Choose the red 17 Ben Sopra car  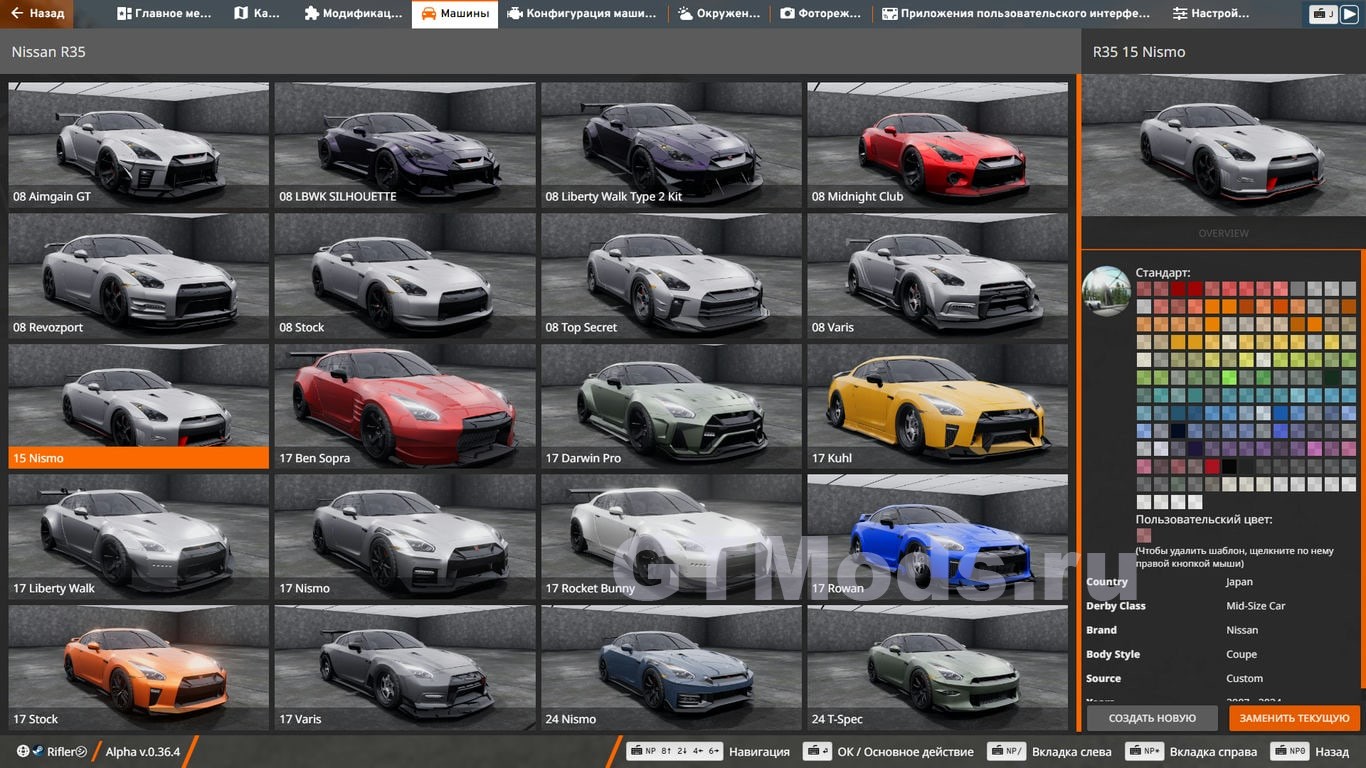pyautogui.click(x=405, y=407)
